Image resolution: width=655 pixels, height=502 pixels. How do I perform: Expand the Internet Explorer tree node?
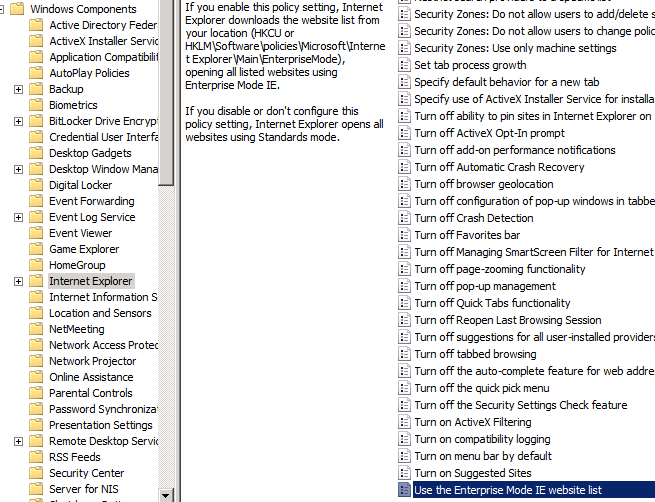18,281
